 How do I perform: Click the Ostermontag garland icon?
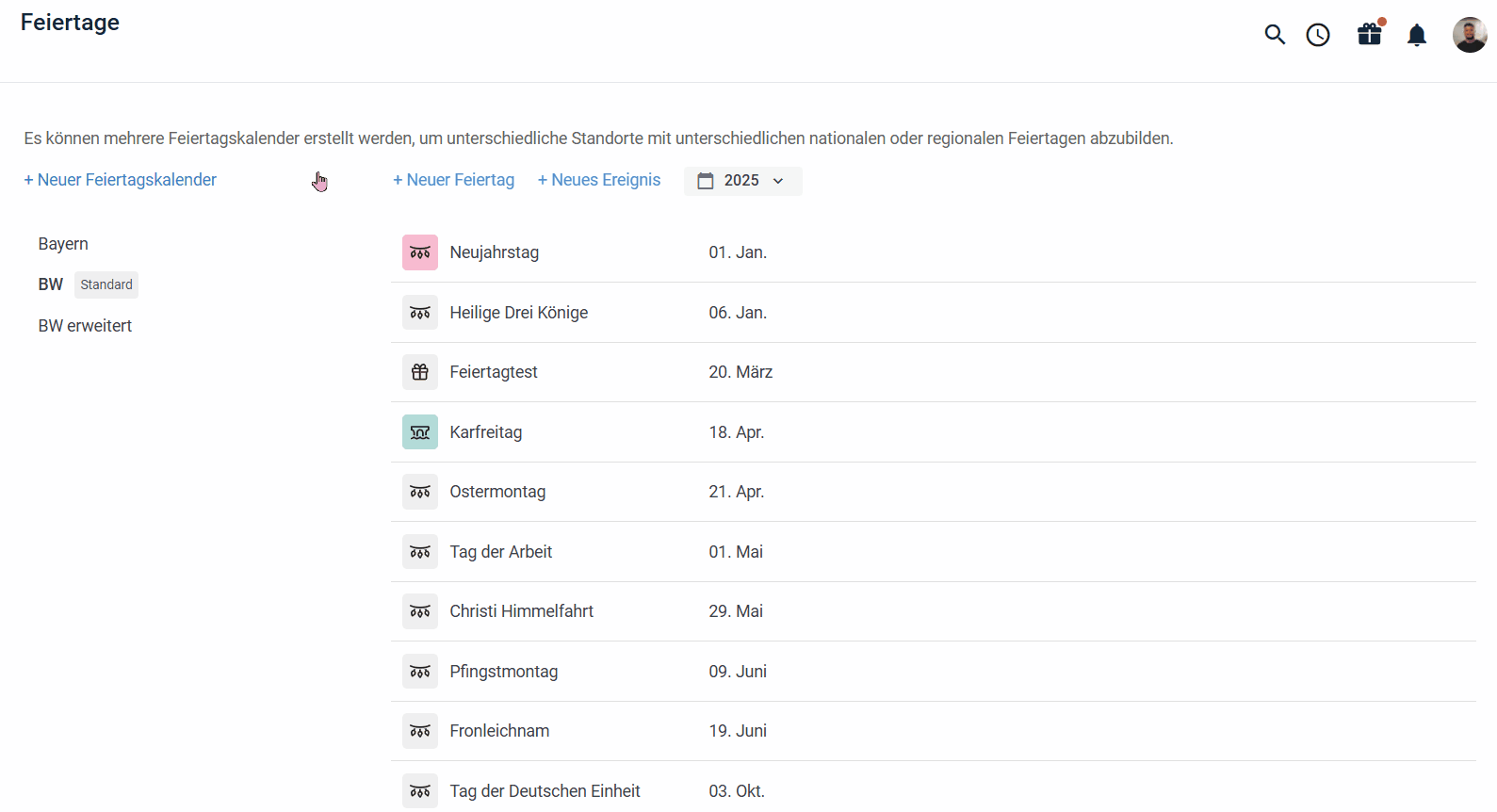pyautogui.click(x=420, y=492)
